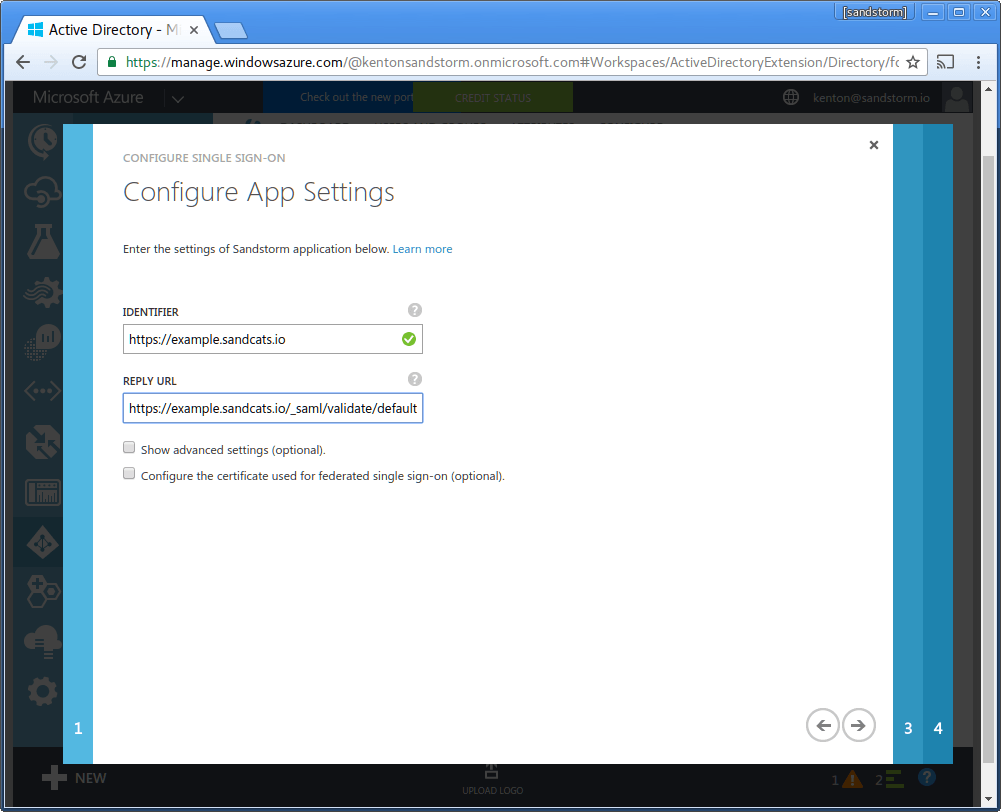Click the Cast icon in Chrome toolbar
The width and height of the screenshot is (1001, 812).
[x=945, y=62]
